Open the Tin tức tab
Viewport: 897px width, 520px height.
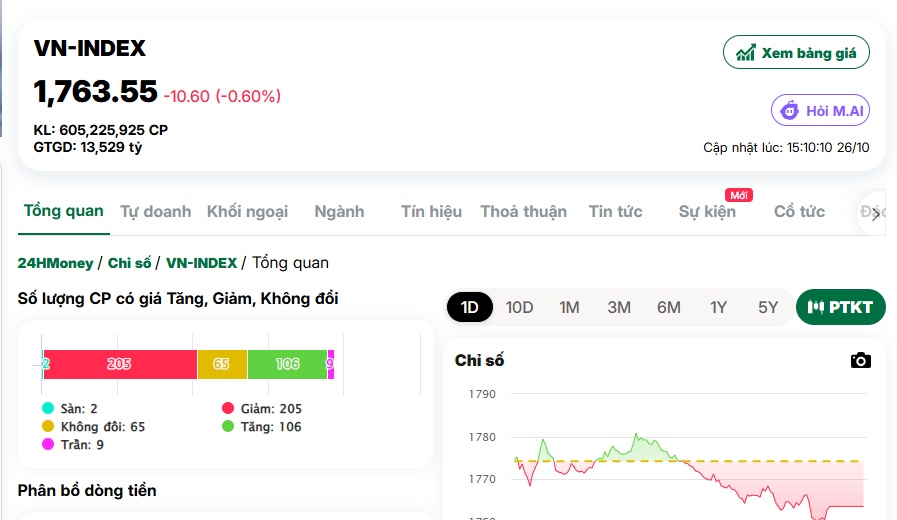coord(616,212)
